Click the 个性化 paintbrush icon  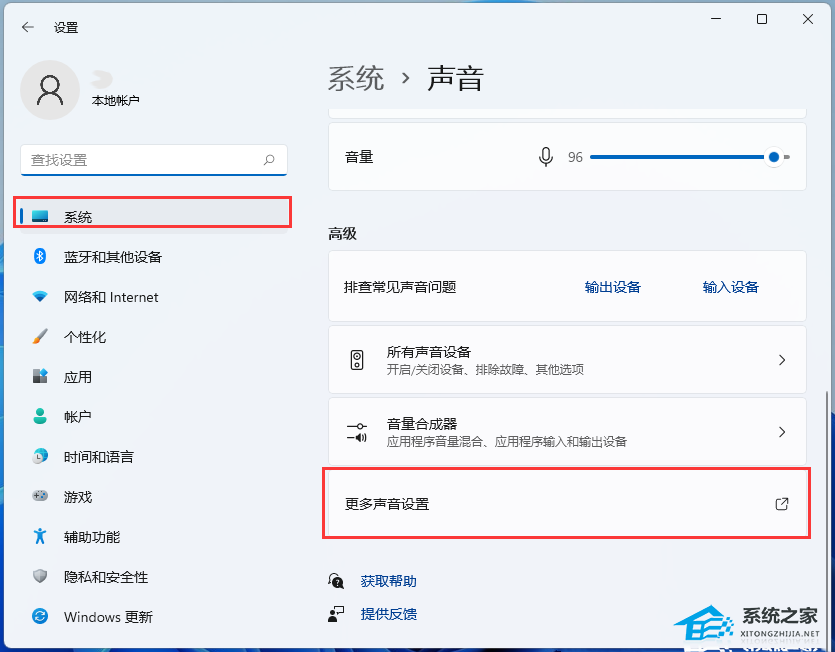pos(40,336)
